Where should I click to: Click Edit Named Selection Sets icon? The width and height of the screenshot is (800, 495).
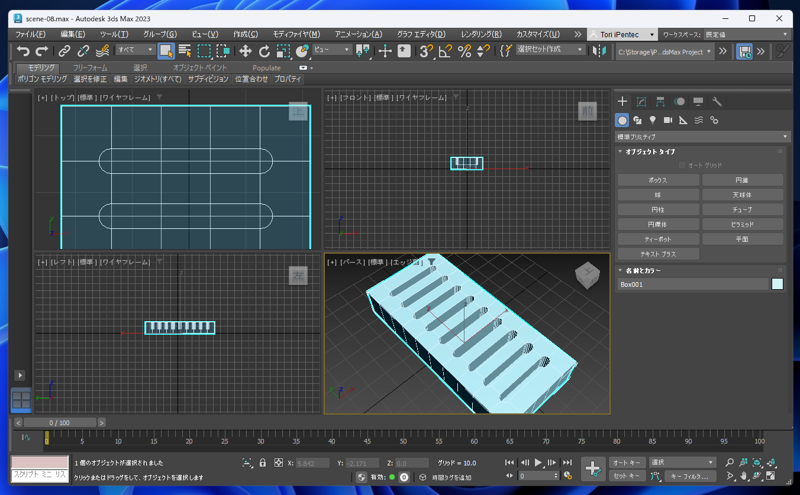[506, 51]
